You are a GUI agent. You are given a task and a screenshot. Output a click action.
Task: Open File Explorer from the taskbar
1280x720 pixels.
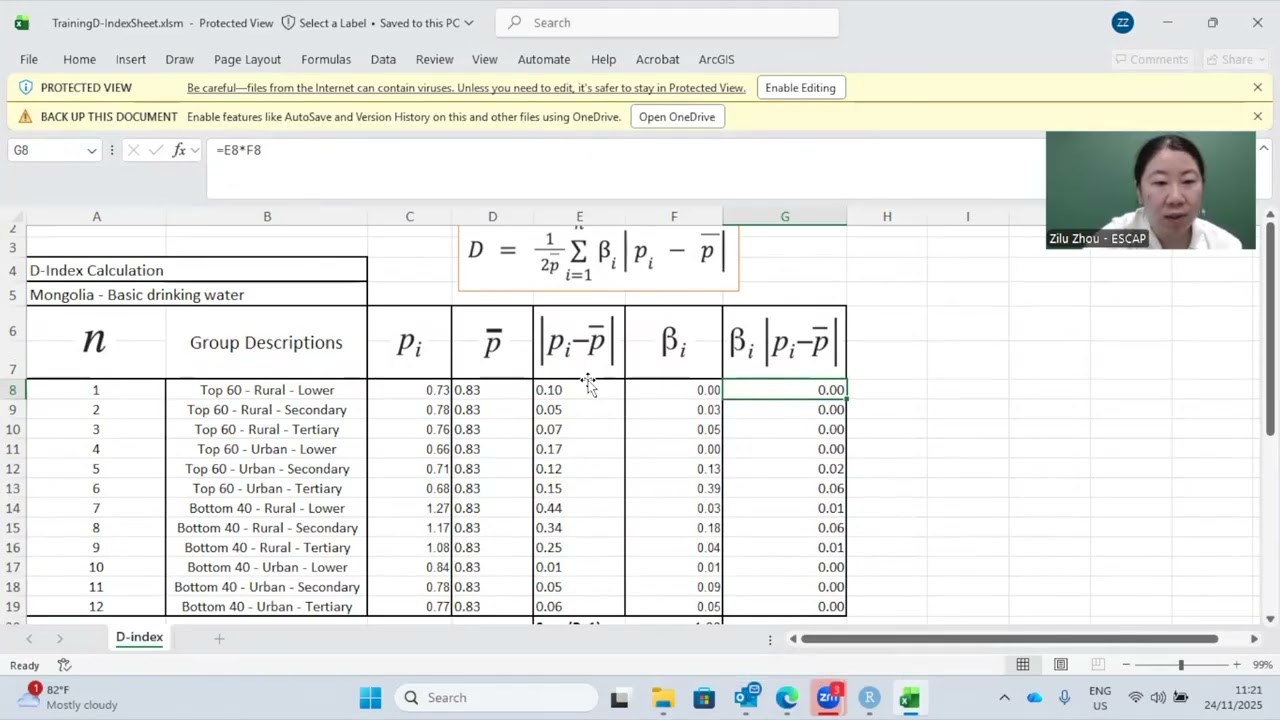(663, 698)
